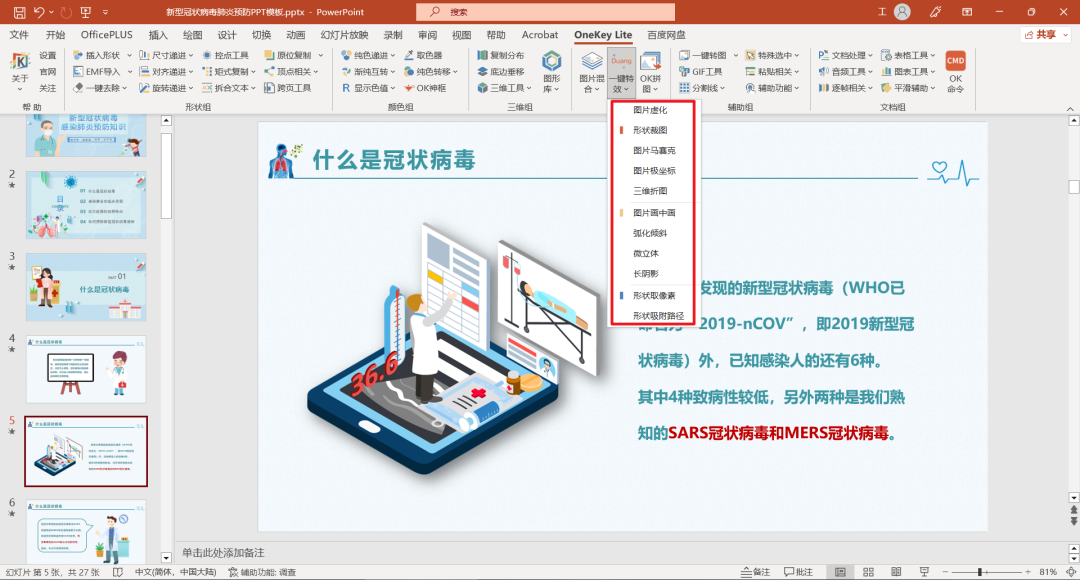
Task: Open the 插入 ribbon tab
Action: coord(158,34)
